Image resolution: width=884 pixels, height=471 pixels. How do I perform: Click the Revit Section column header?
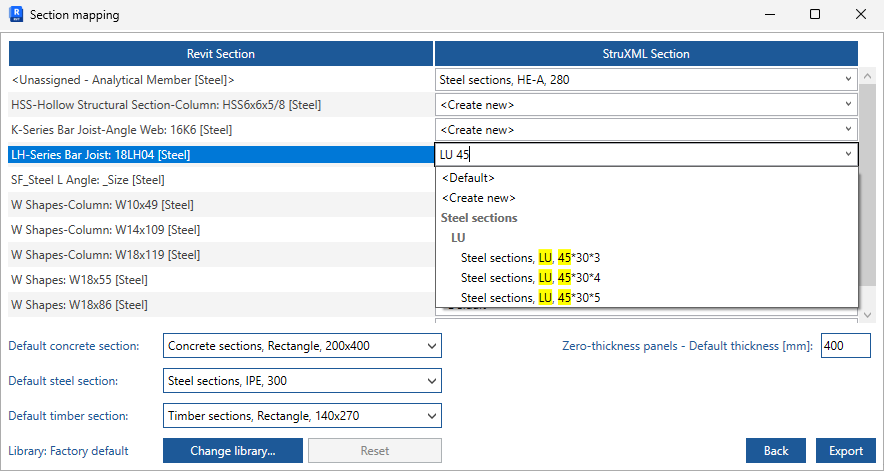[220, 54]
